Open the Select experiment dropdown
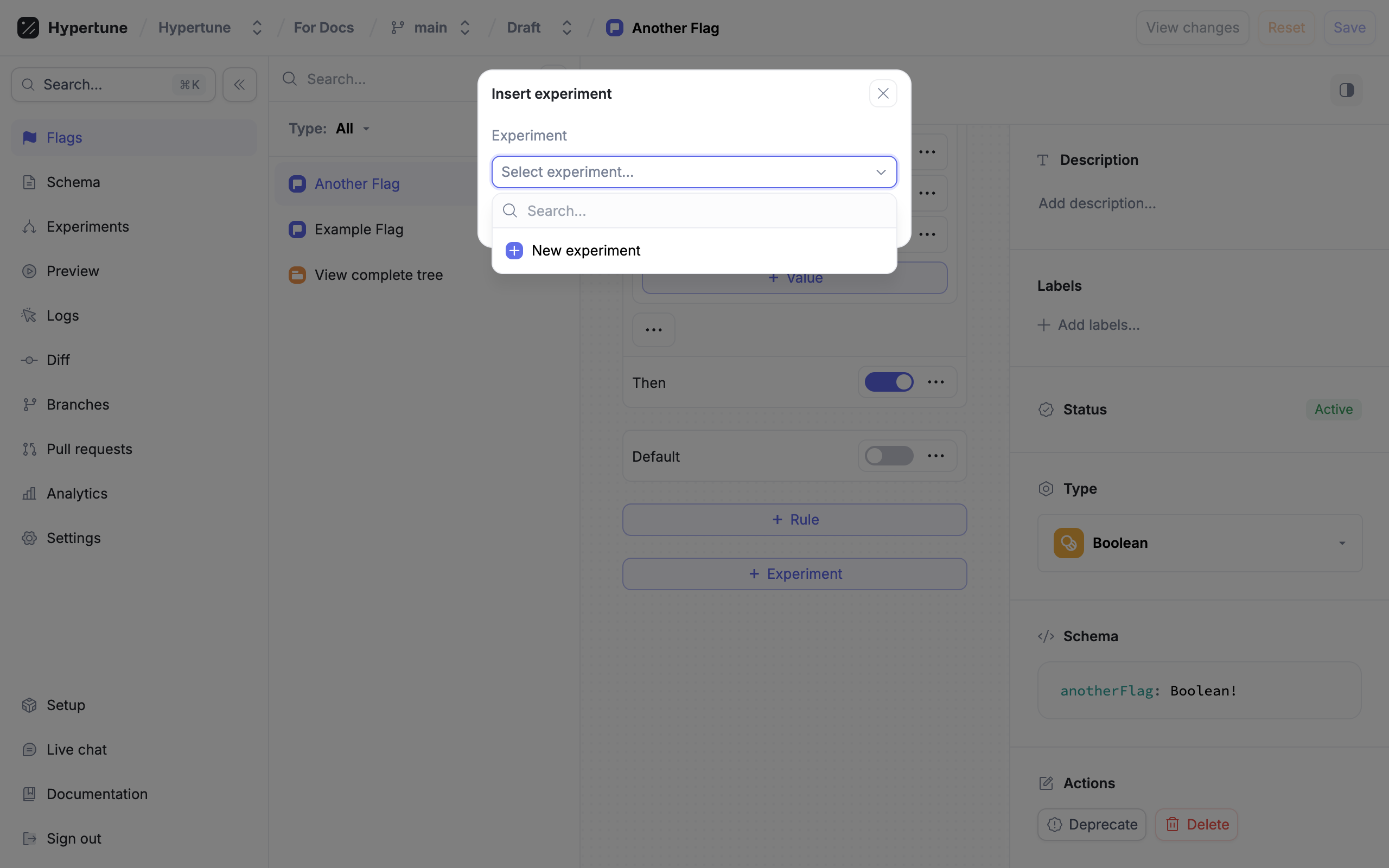 pyautogui.click(x=693, y=172)
